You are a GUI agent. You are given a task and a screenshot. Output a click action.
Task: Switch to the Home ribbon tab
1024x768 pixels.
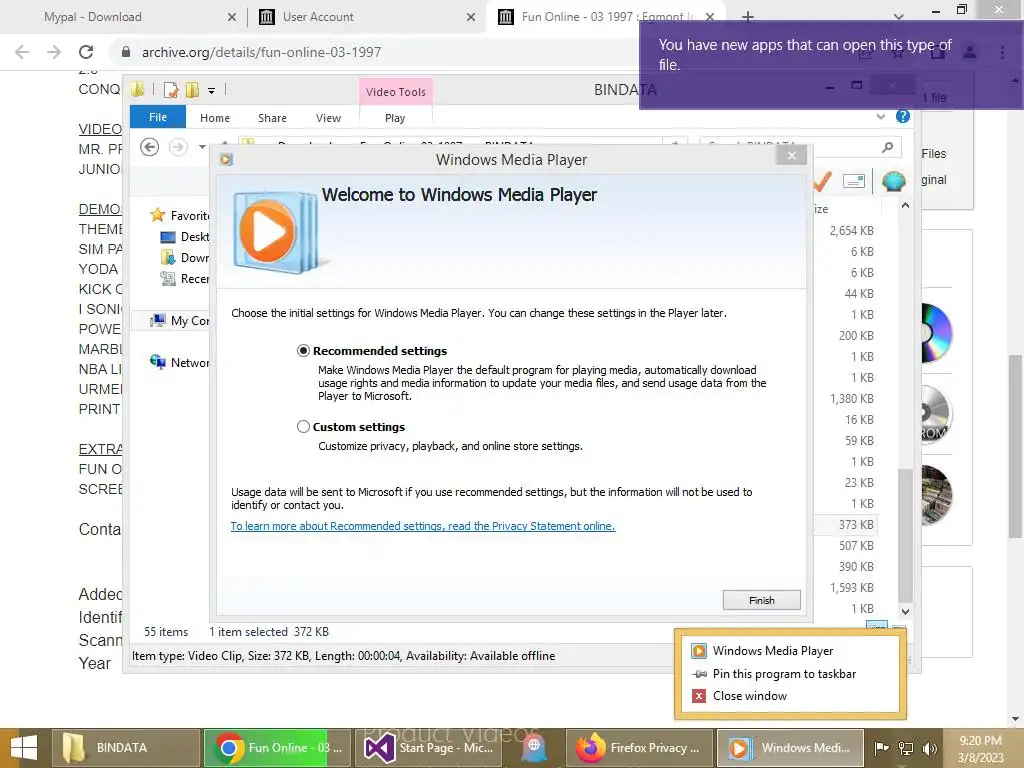point(215,118)
